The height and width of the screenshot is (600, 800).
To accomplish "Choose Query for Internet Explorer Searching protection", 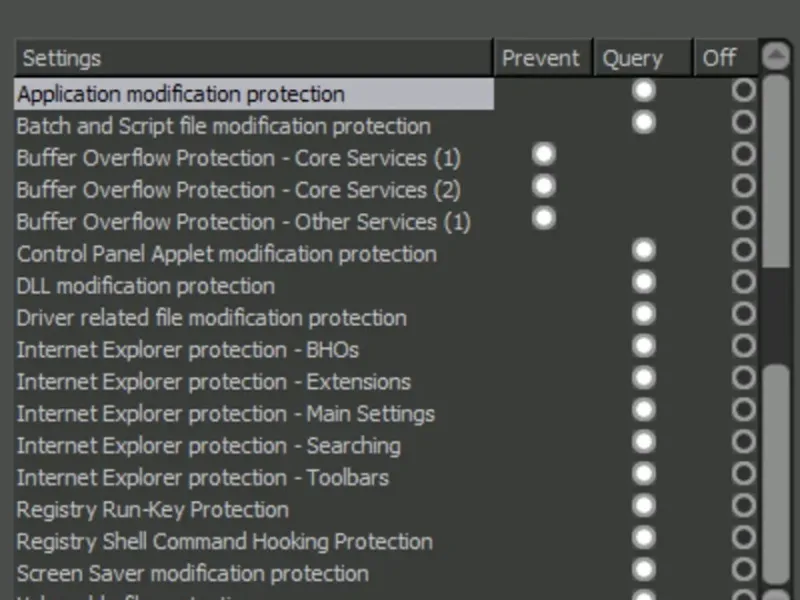I will click(644, 442).
